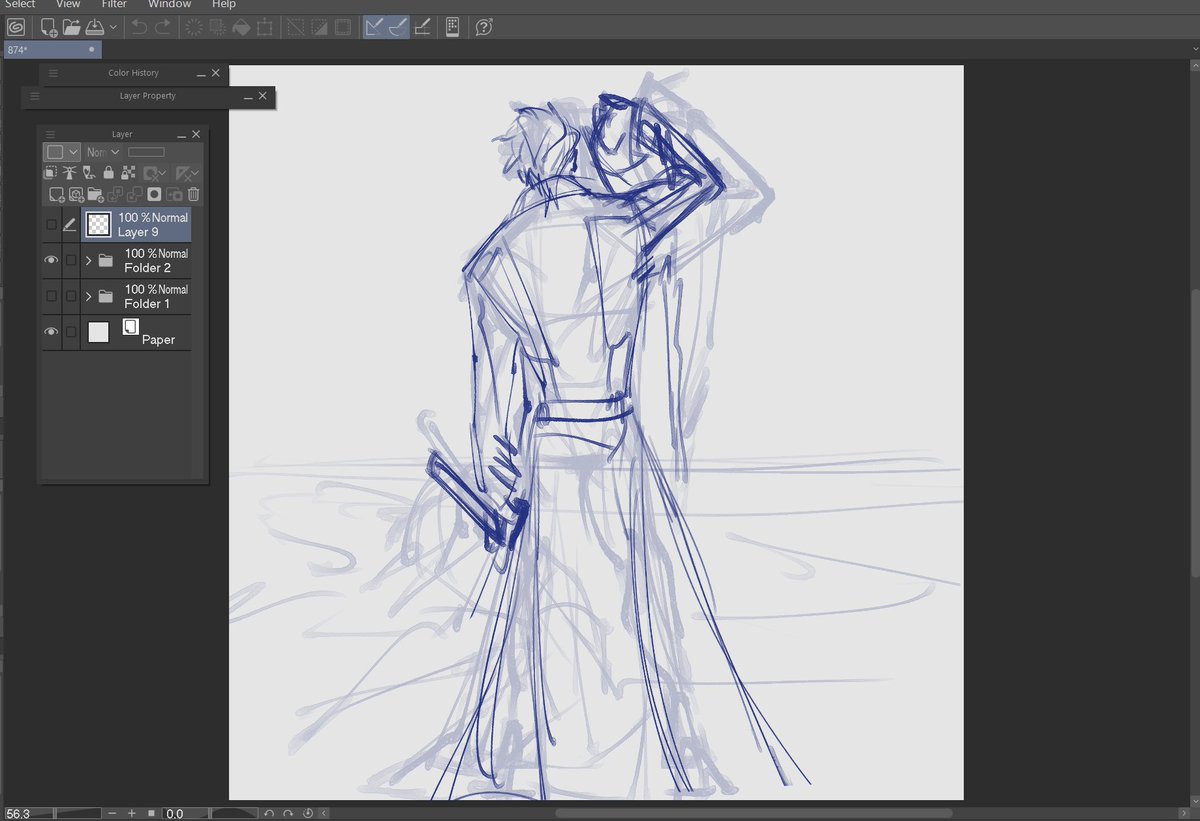
Task: Redo the last undone action
Action: [162, 27]
